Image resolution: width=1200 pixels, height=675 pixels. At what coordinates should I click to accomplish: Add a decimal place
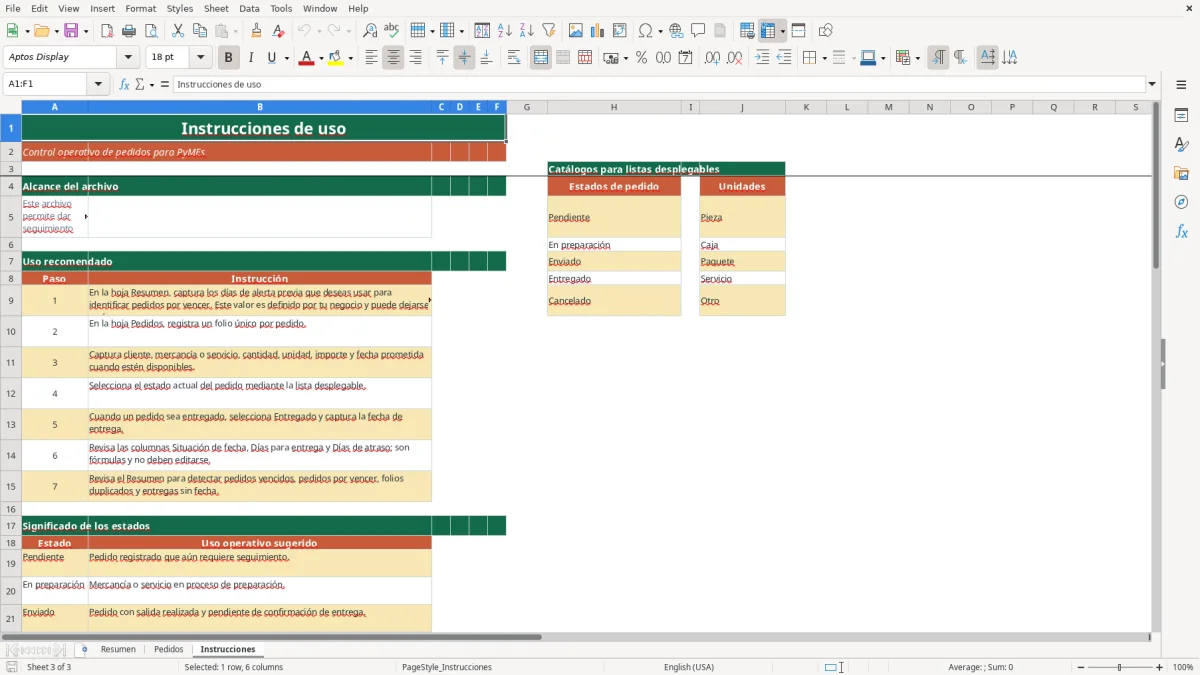(712, 58)
